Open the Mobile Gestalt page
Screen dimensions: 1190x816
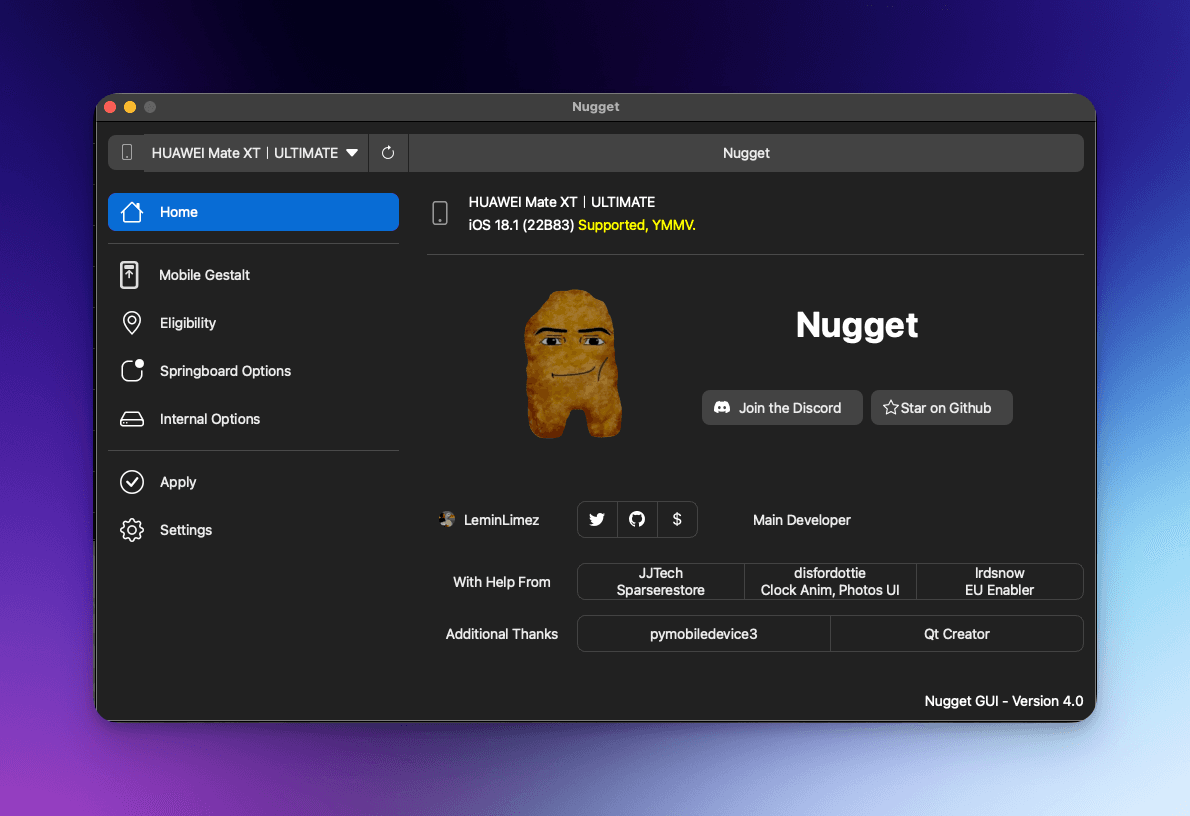pyautogui.click(x=204, y=275)
